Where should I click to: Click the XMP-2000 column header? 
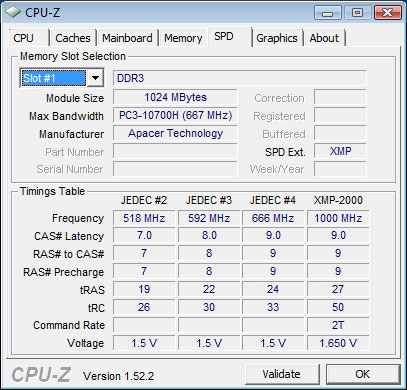[338, 200]
